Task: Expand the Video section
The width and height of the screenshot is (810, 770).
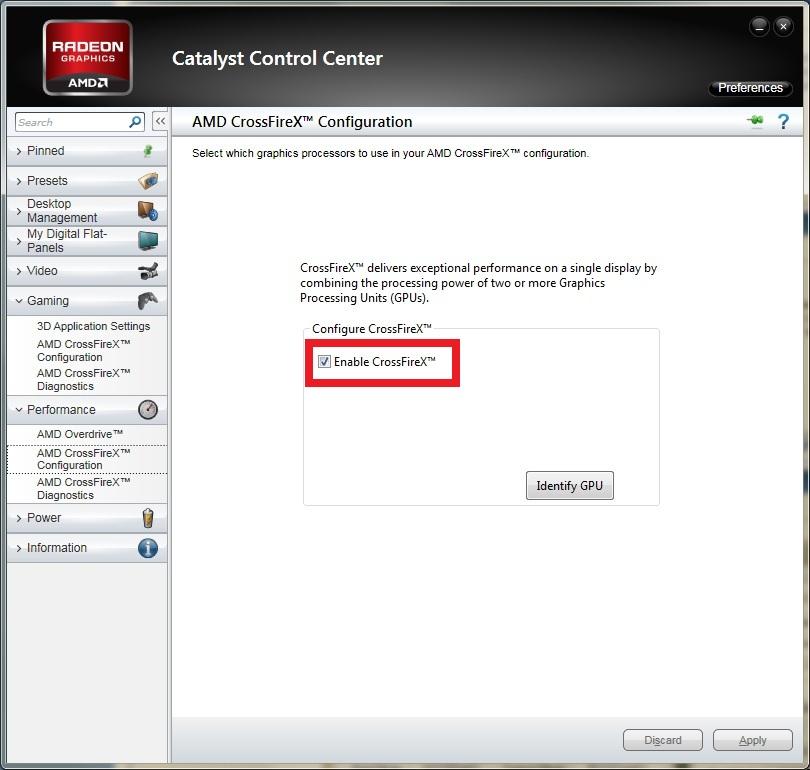Action: [87, 271]
